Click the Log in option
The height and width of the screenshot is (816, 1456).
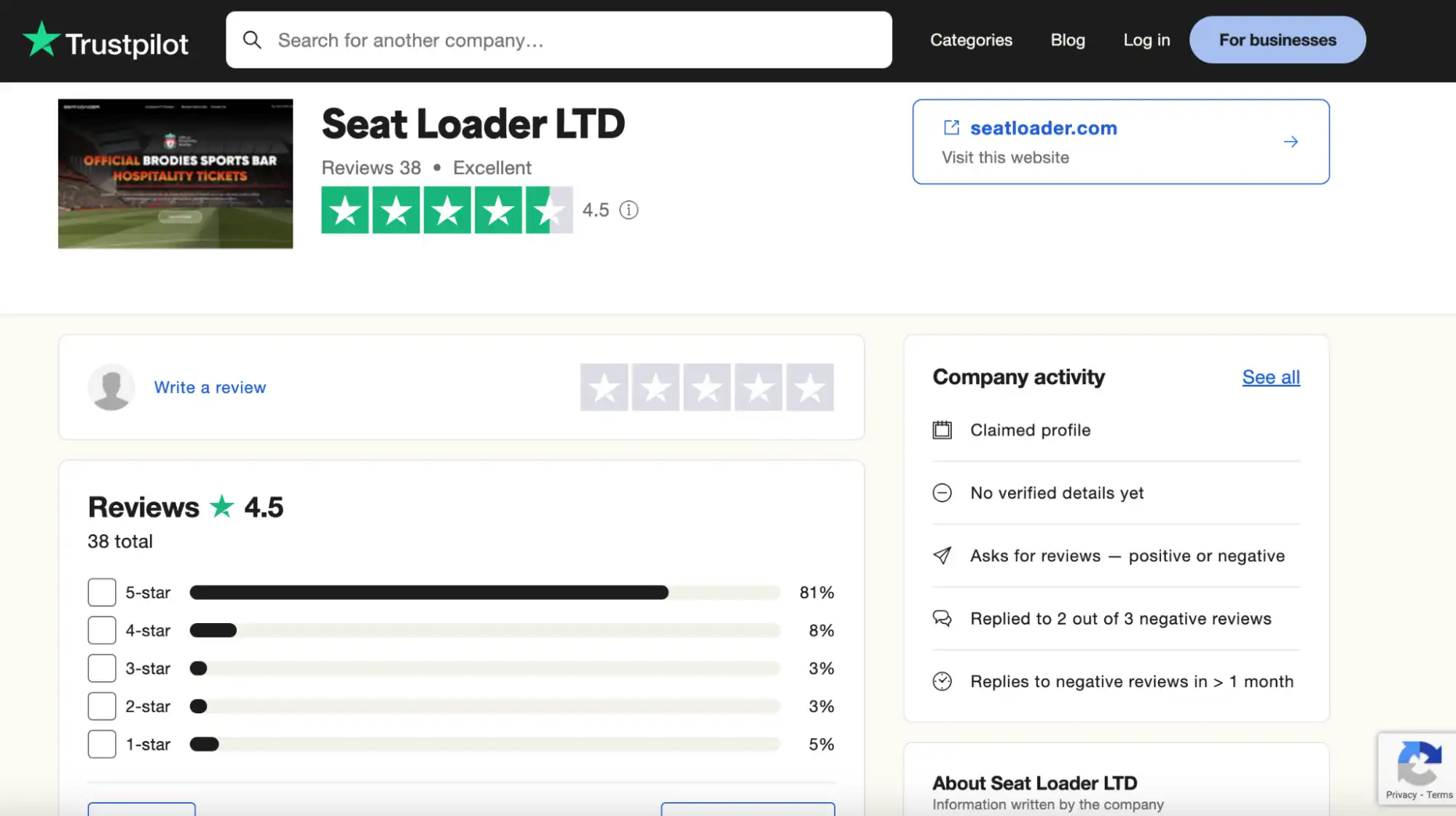(x=1146, y=40)
